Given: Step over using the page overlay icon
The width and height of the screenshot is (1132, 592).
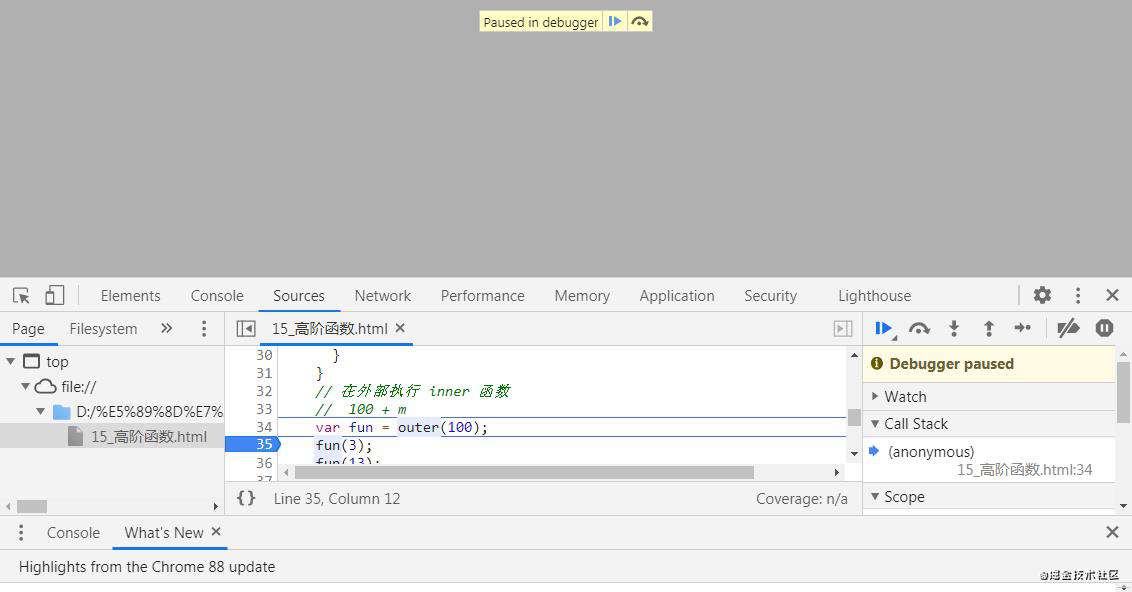Looking at the screenshot, I should click(x=640, y=22).
